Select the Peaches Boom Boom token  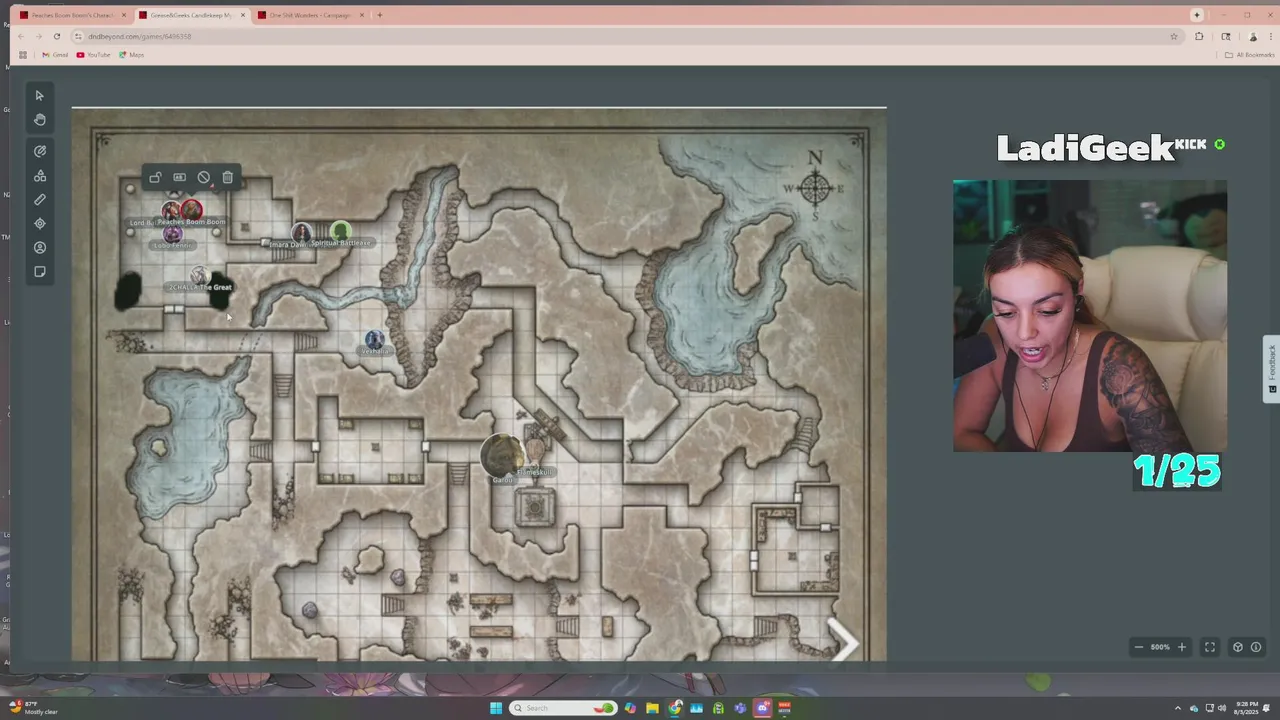coord(191,212)
